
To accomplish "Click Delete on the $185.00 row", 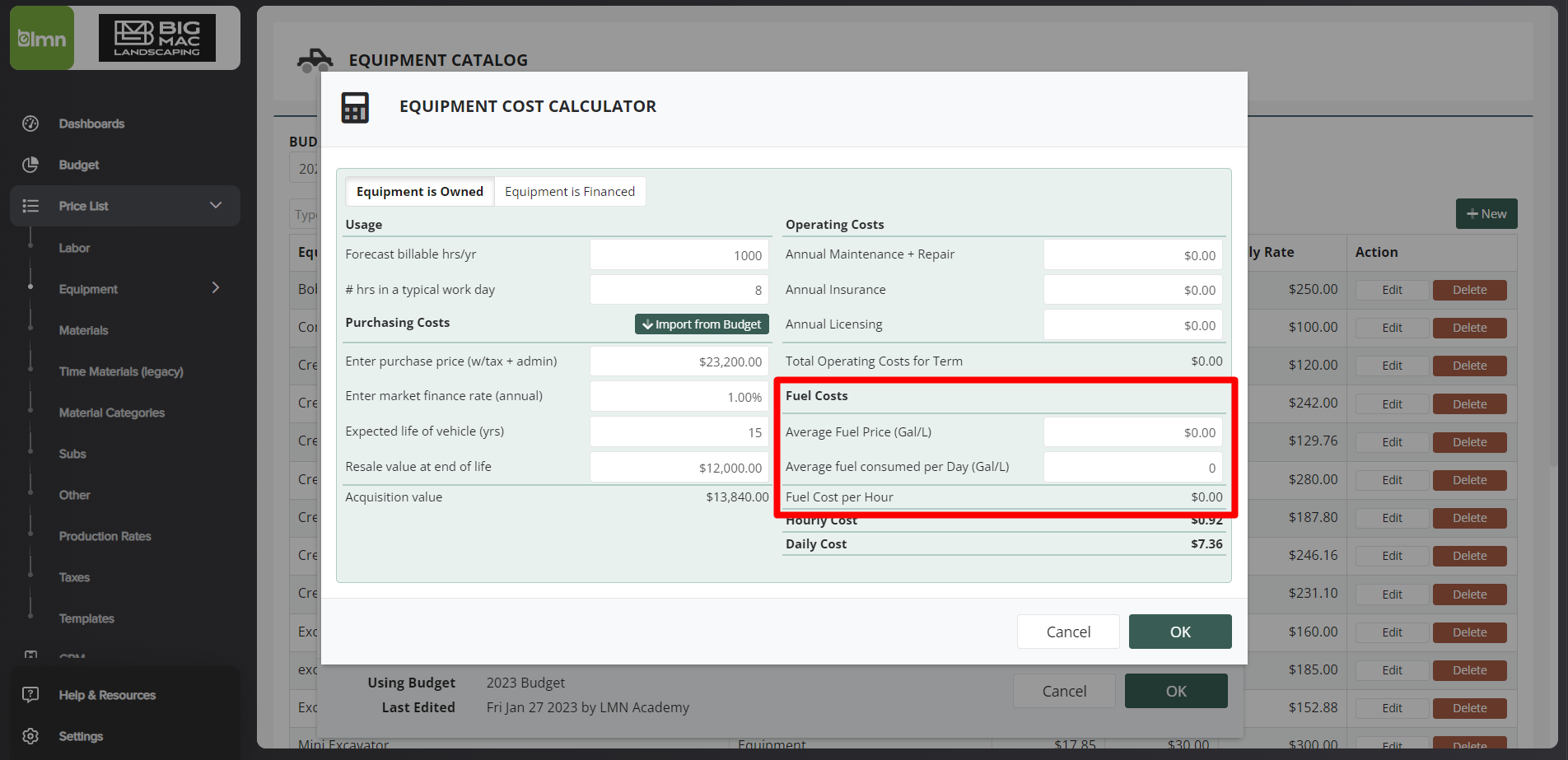I will coord(1469,670).
